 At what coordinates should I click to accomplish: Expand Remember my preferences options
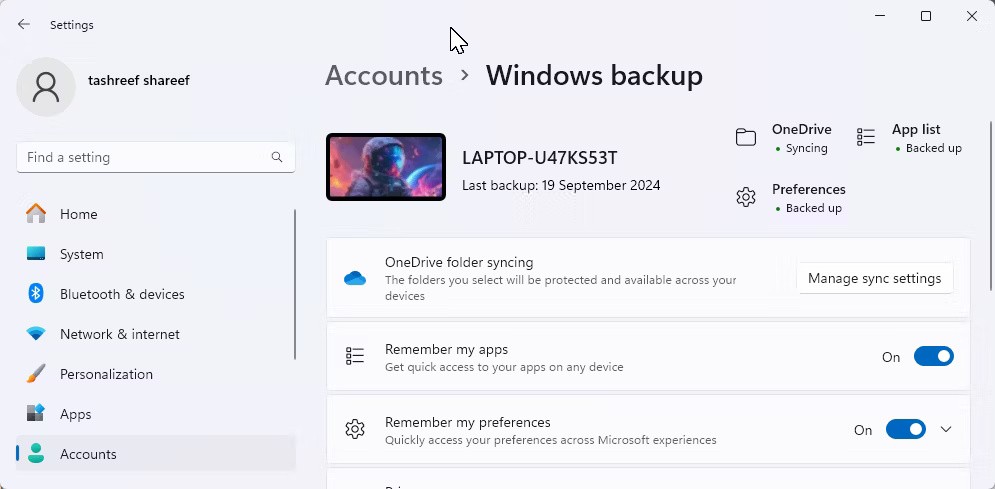(946, 430)
